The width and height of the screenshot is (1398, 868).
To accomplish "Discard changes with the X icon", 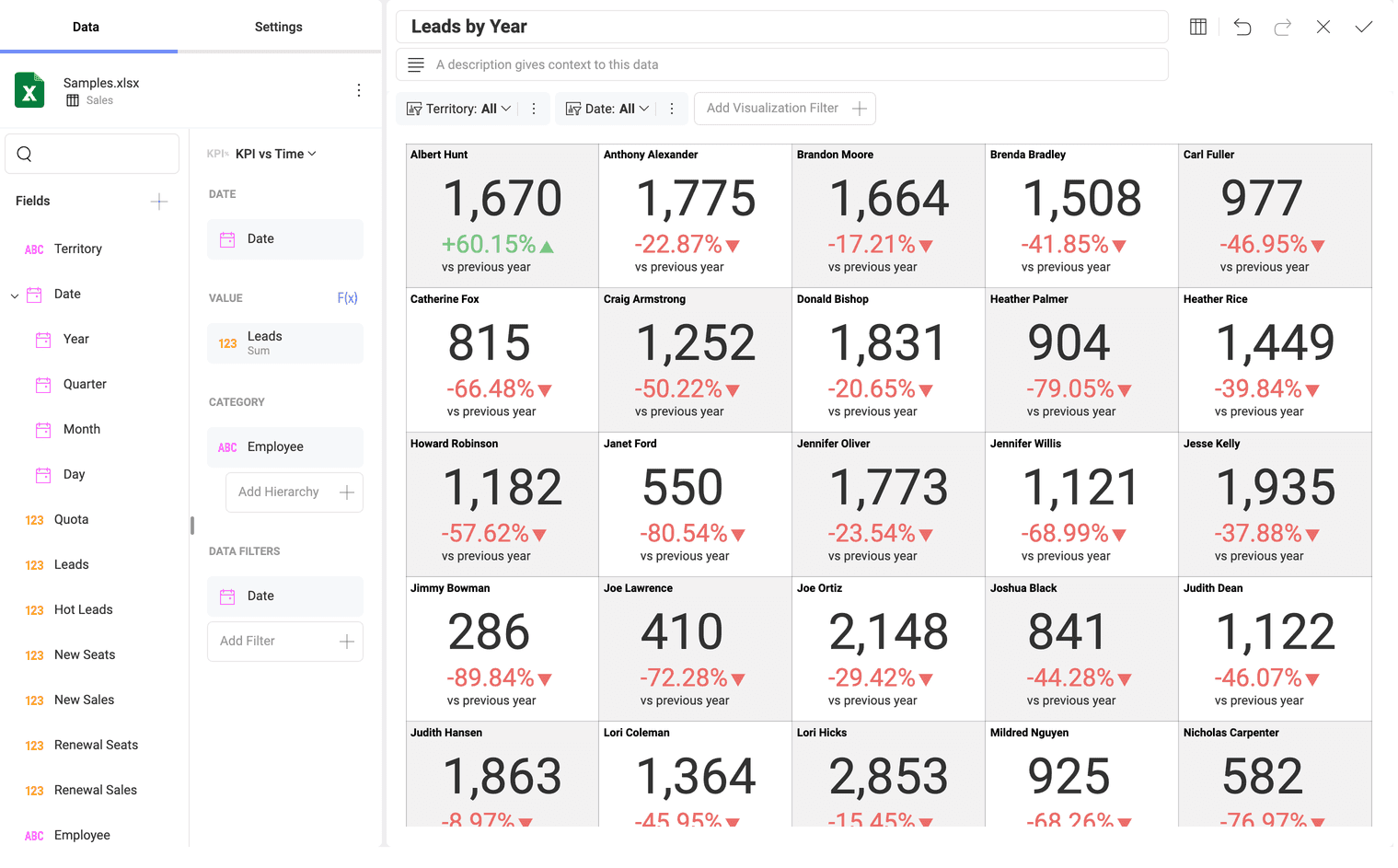I will [x=1323, y=27].
